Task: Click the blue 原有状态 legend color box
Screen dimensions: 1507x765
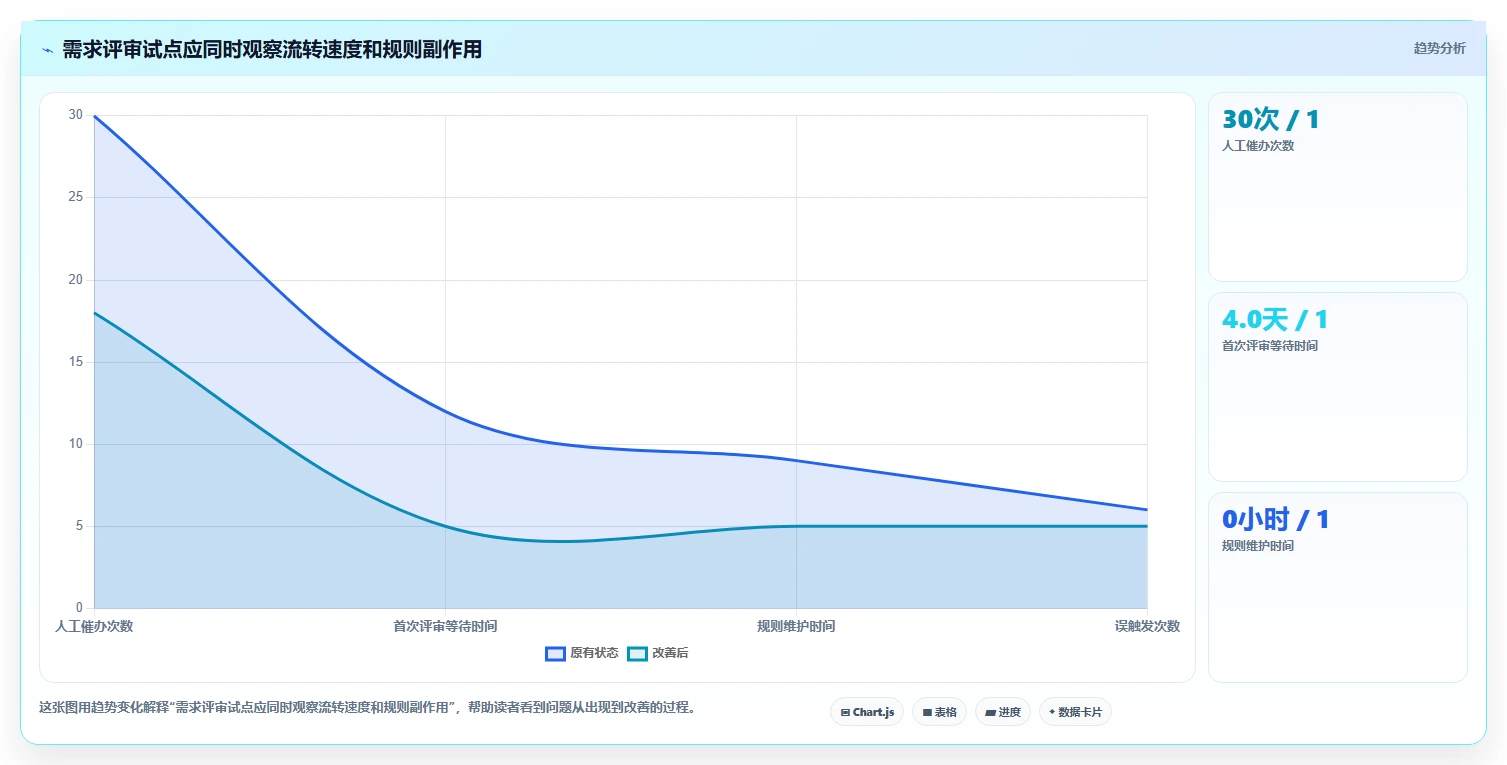Action: 555,653
